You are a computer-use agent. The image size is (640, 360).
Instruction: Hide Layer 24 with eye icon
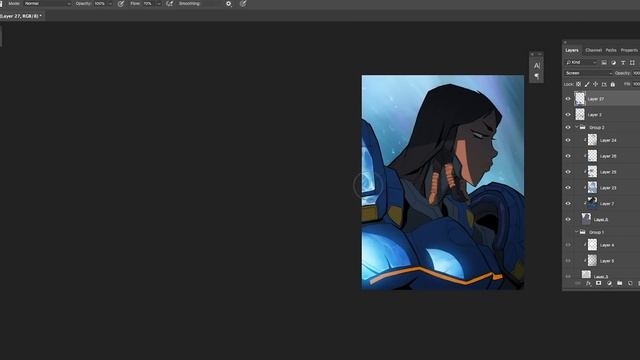[x=568, y=140]
